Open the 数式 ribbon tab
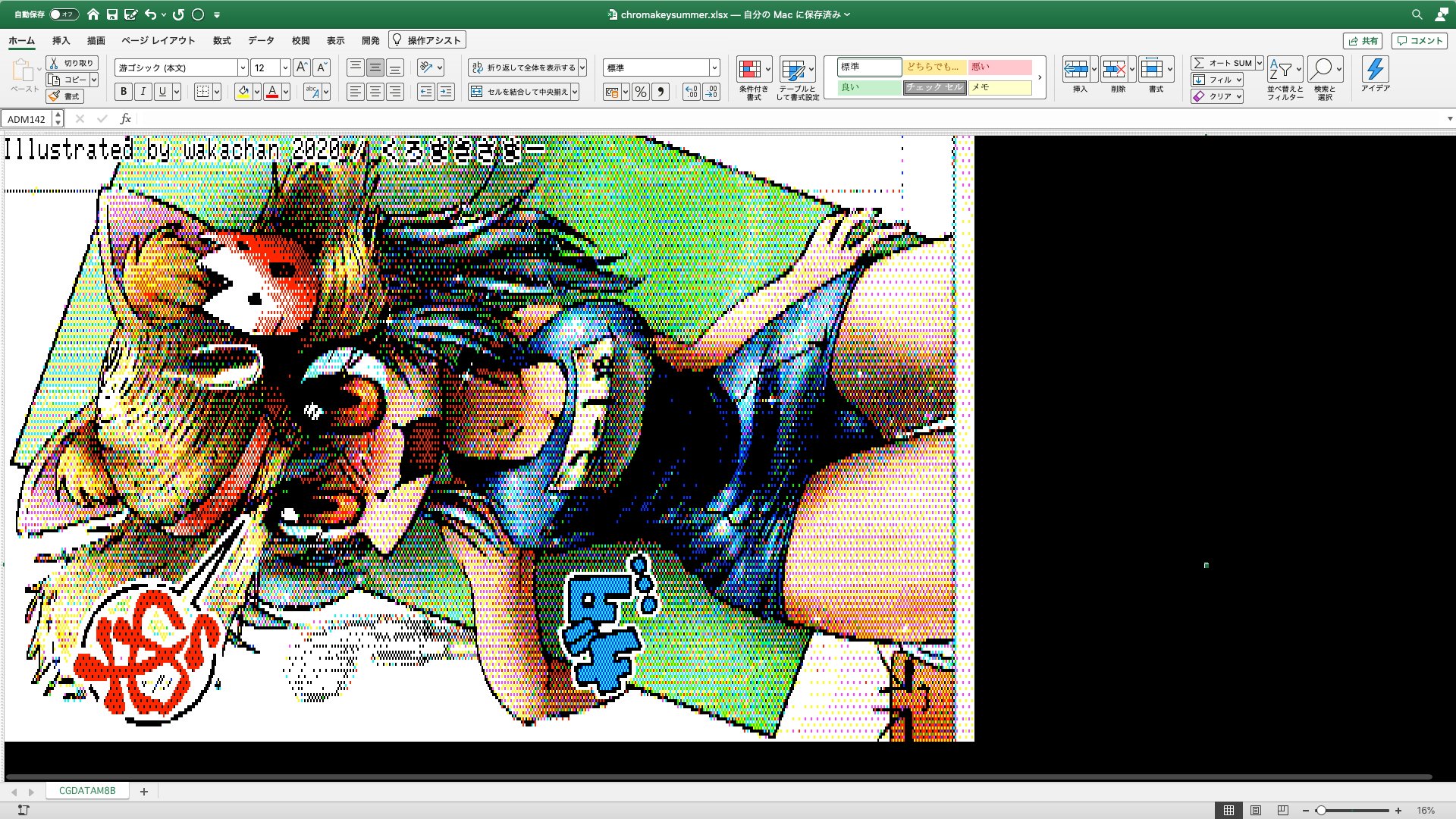1456x819 pixels. coord(221,41)
